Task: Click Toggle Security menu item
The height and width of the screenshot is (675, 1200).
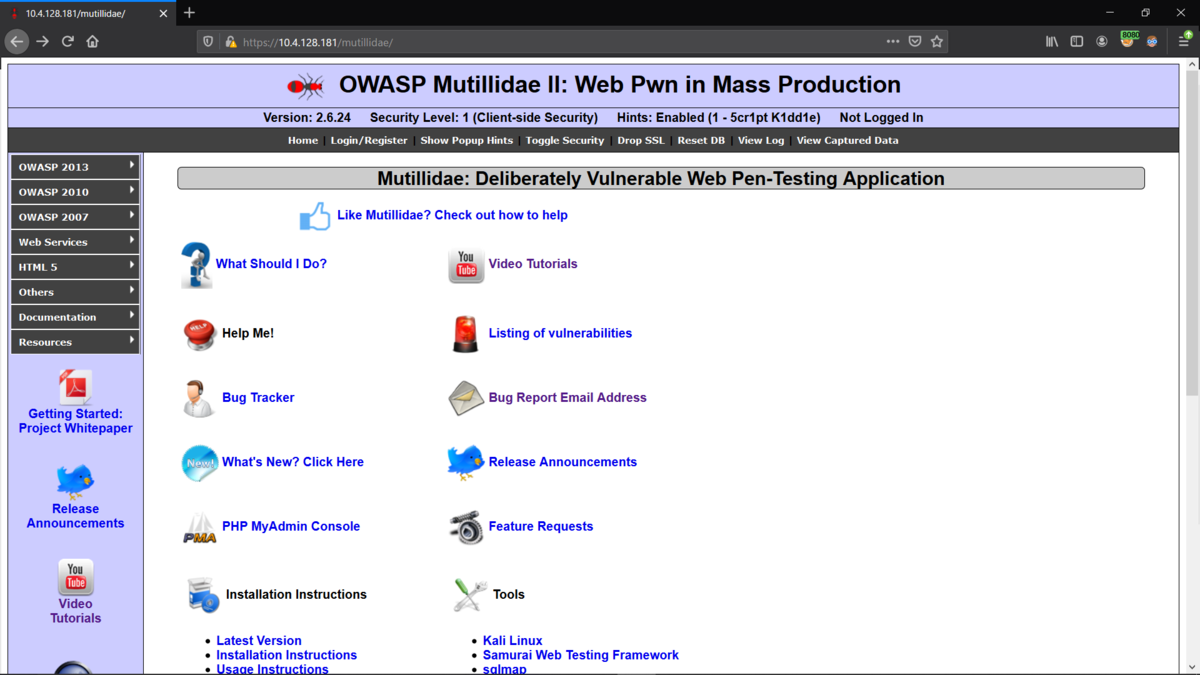Action: (565, 141)
